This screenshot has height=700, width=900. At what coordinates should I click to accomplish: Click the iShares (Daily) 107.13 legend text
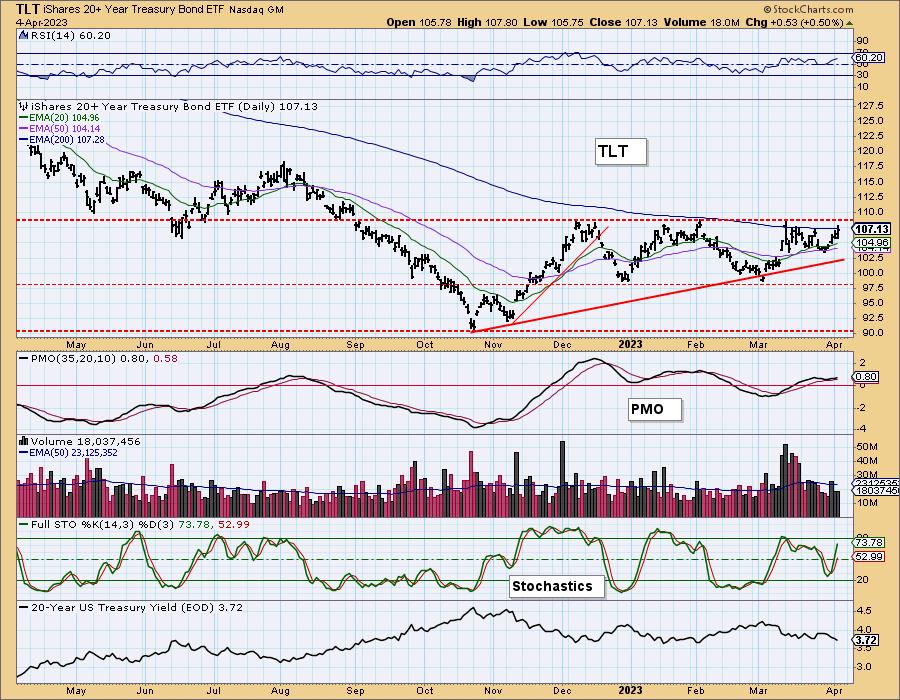[x=174, y=106]
